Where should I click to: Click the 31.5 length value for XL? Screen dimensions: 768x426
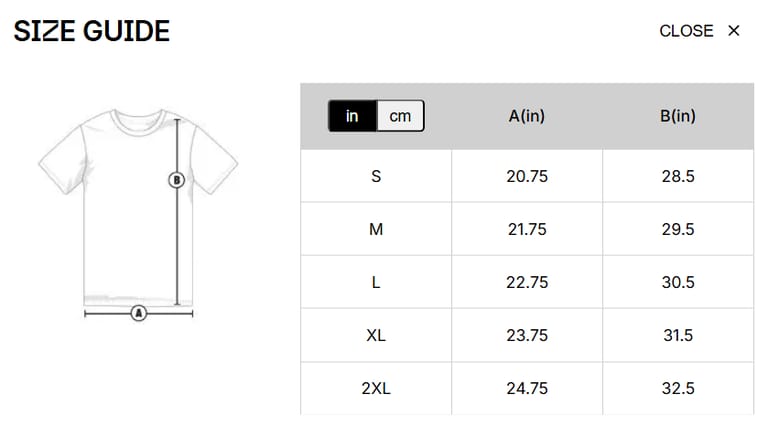click(677, 336)
